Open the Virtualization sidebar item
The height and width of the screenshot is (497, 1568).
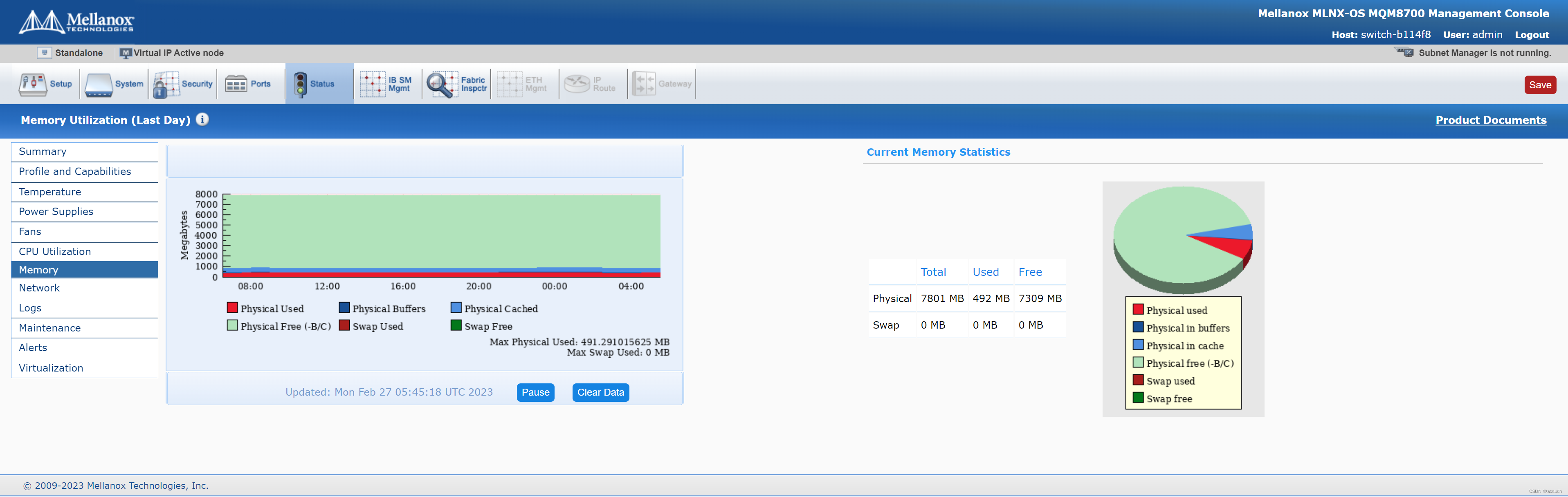click(51, 368)
